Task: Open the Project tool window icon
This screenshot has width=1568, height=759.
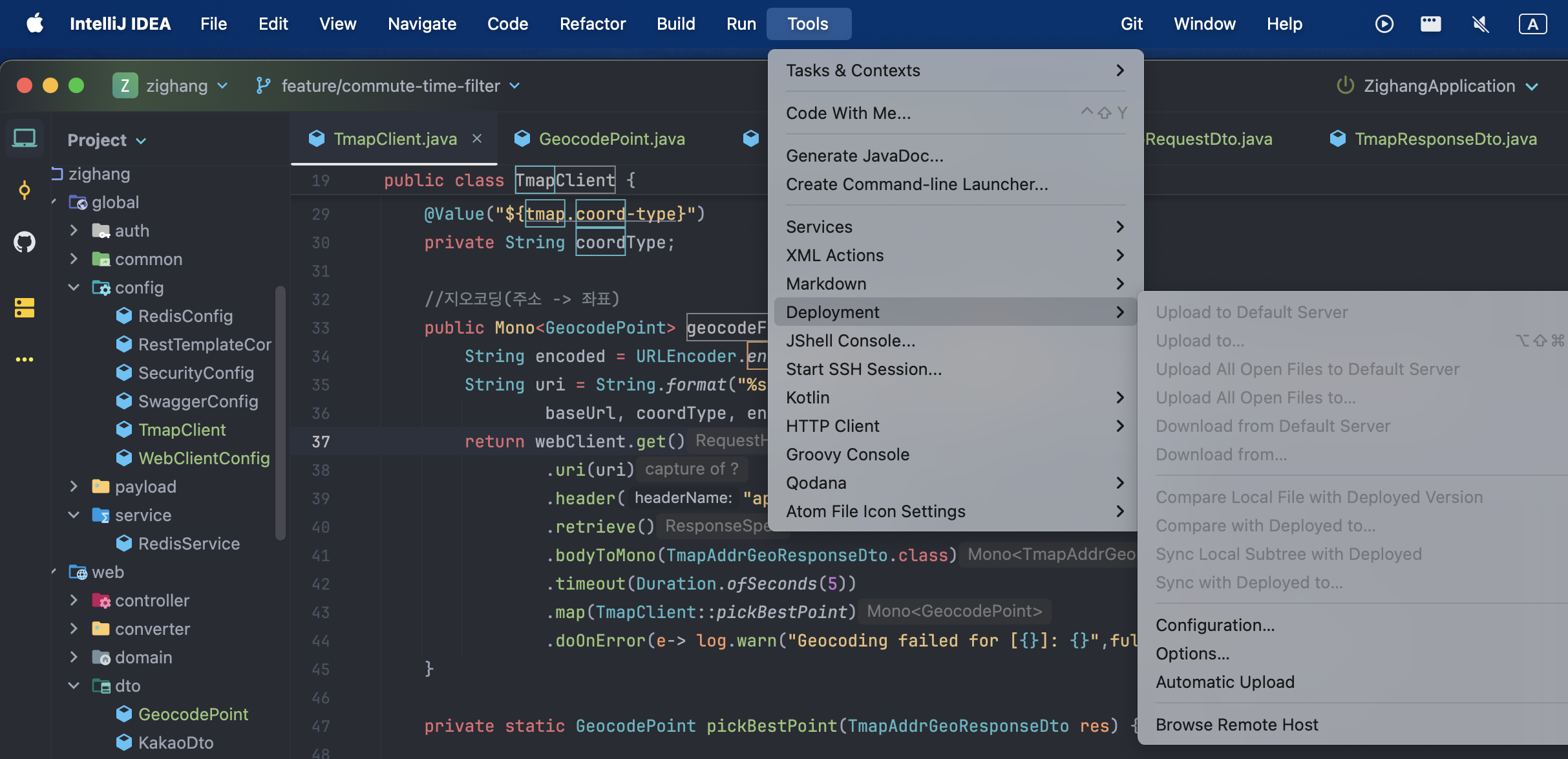Action: point(25,138)
